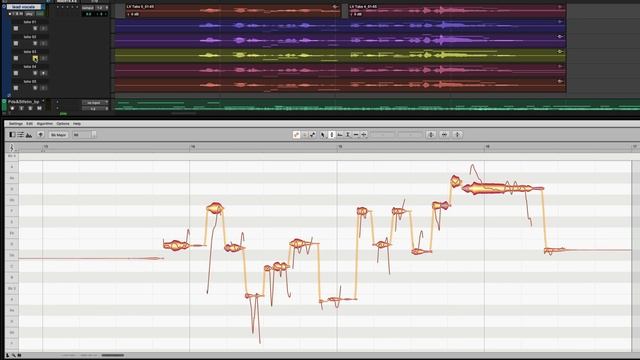Toggle the white square on take 05 lane
The image size is (640, 360).
(x=16, y=88)
